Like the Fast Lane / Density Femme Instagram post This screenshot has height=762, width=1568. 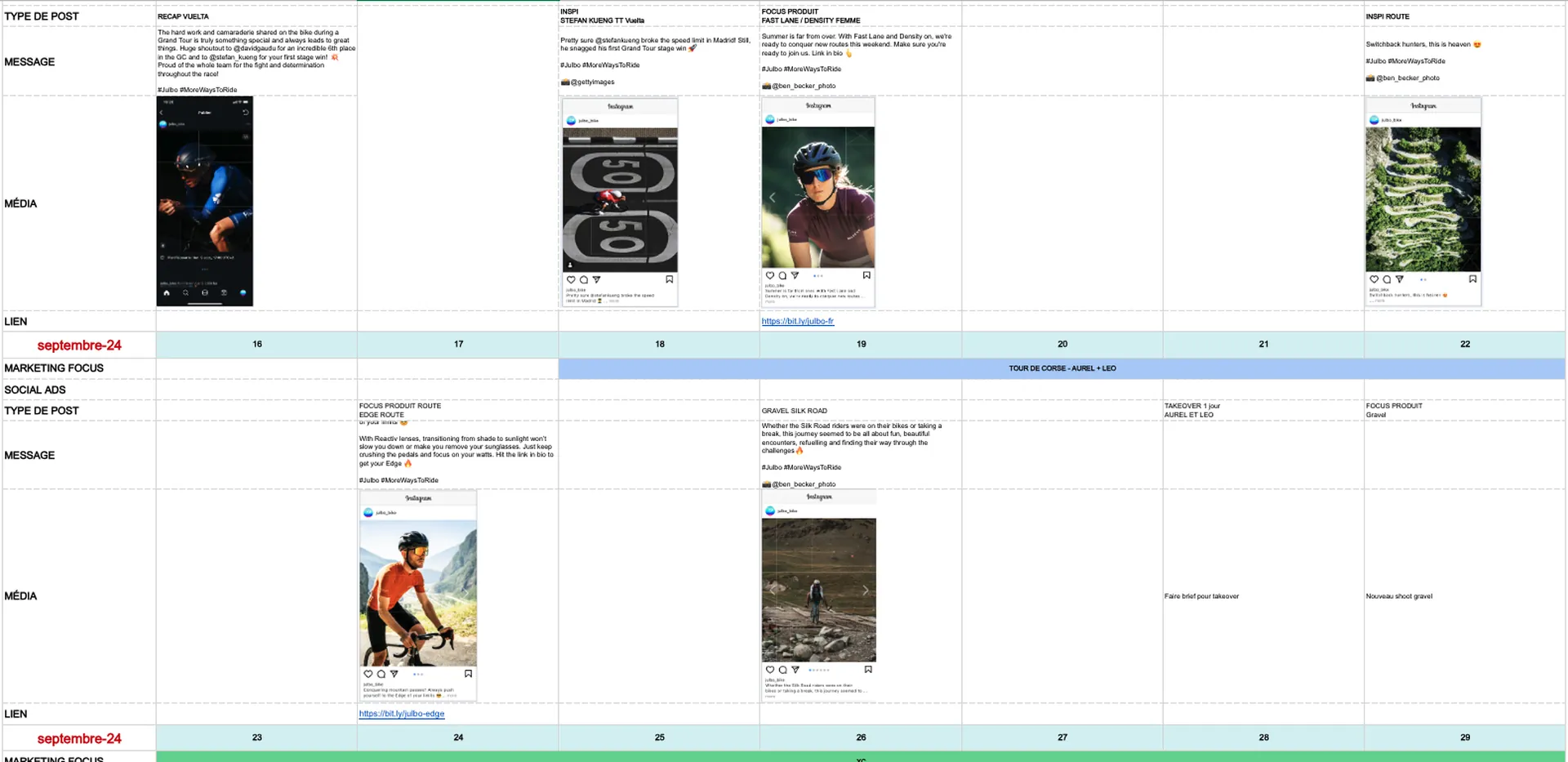769,276
